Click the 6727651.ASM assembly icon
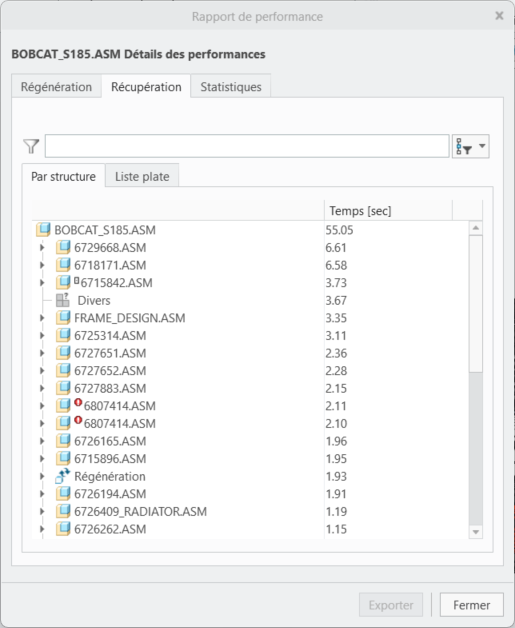 (x=63, y=353)
